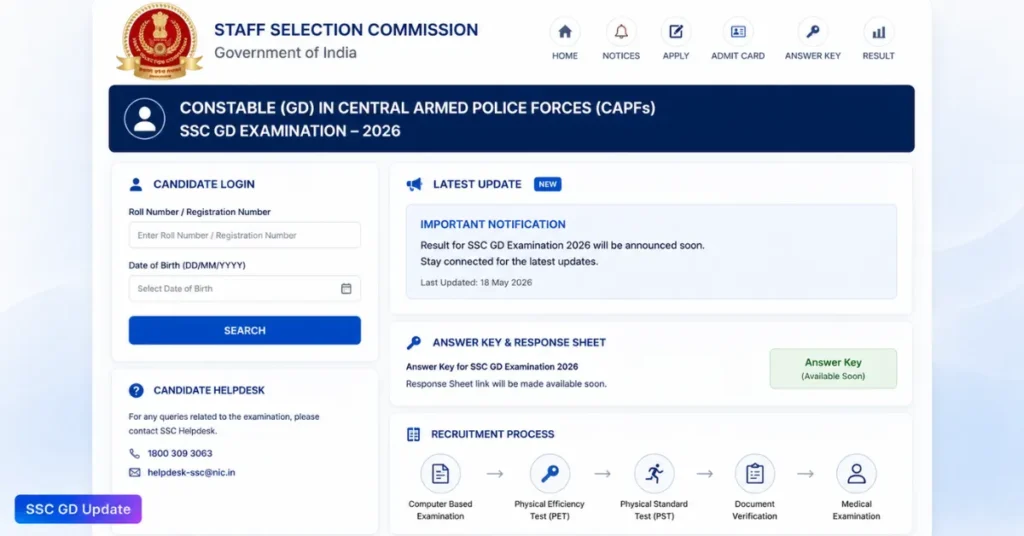Click the 'Result for SSC GD Examination 2026' announcement text
Screen dimensions: 1024x536
(x=562, y=245)
